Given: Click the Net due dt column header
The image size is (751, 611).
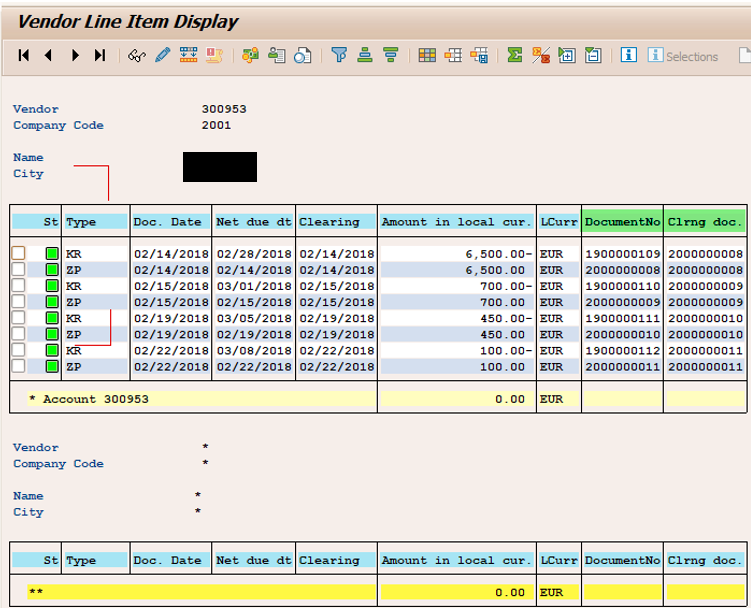Looking at the screenshot, I should [254, 222].
